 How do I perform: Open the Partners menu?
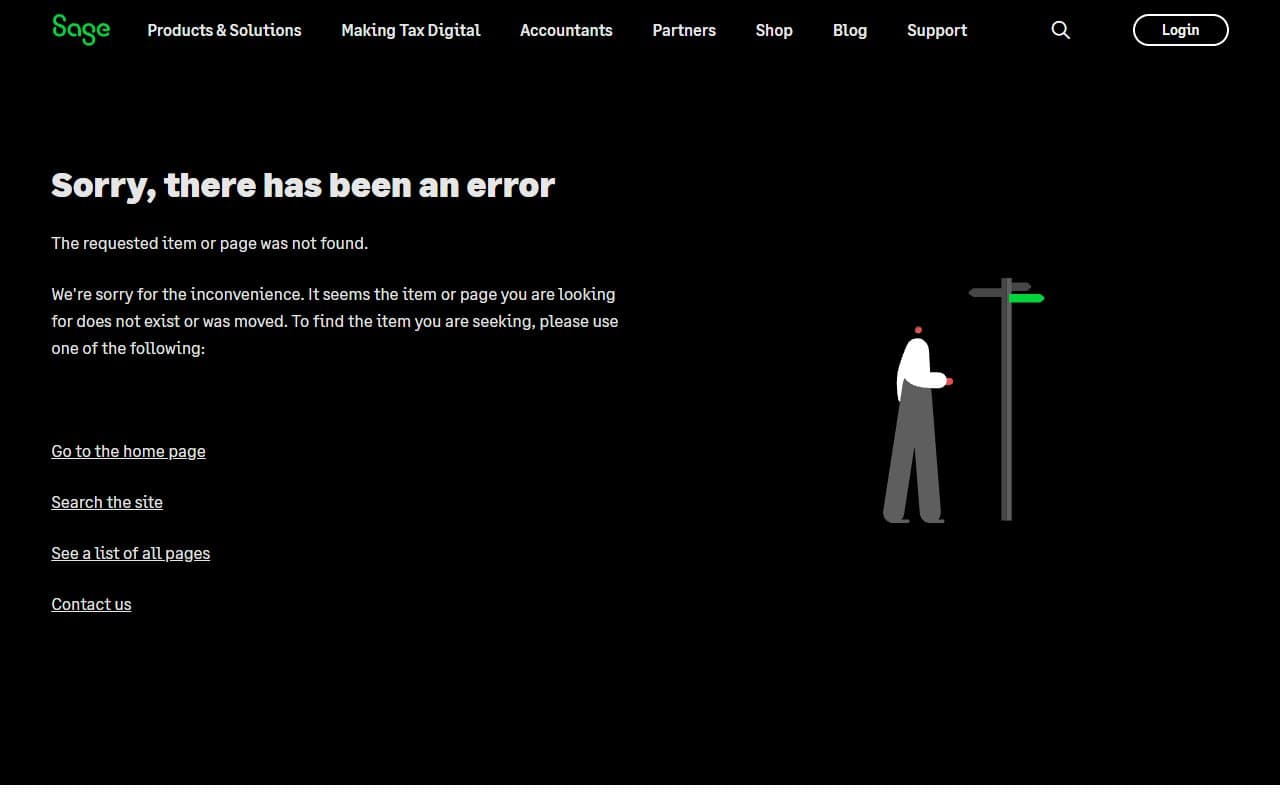[684, 30]
